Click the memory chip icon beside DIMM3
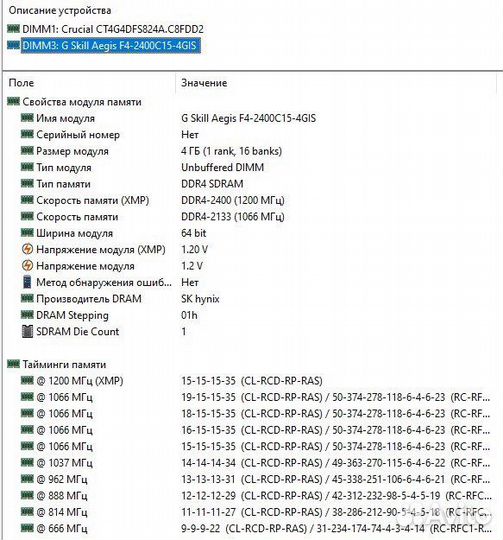 click(x=13, y=45)
